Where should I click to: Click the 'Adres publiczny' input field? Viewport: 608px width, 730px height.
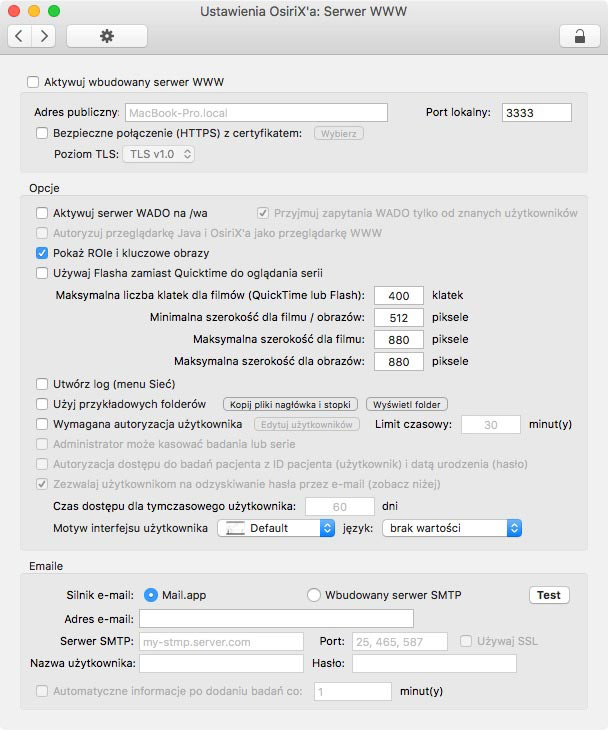pyautogui.click(x=257, y=113)
